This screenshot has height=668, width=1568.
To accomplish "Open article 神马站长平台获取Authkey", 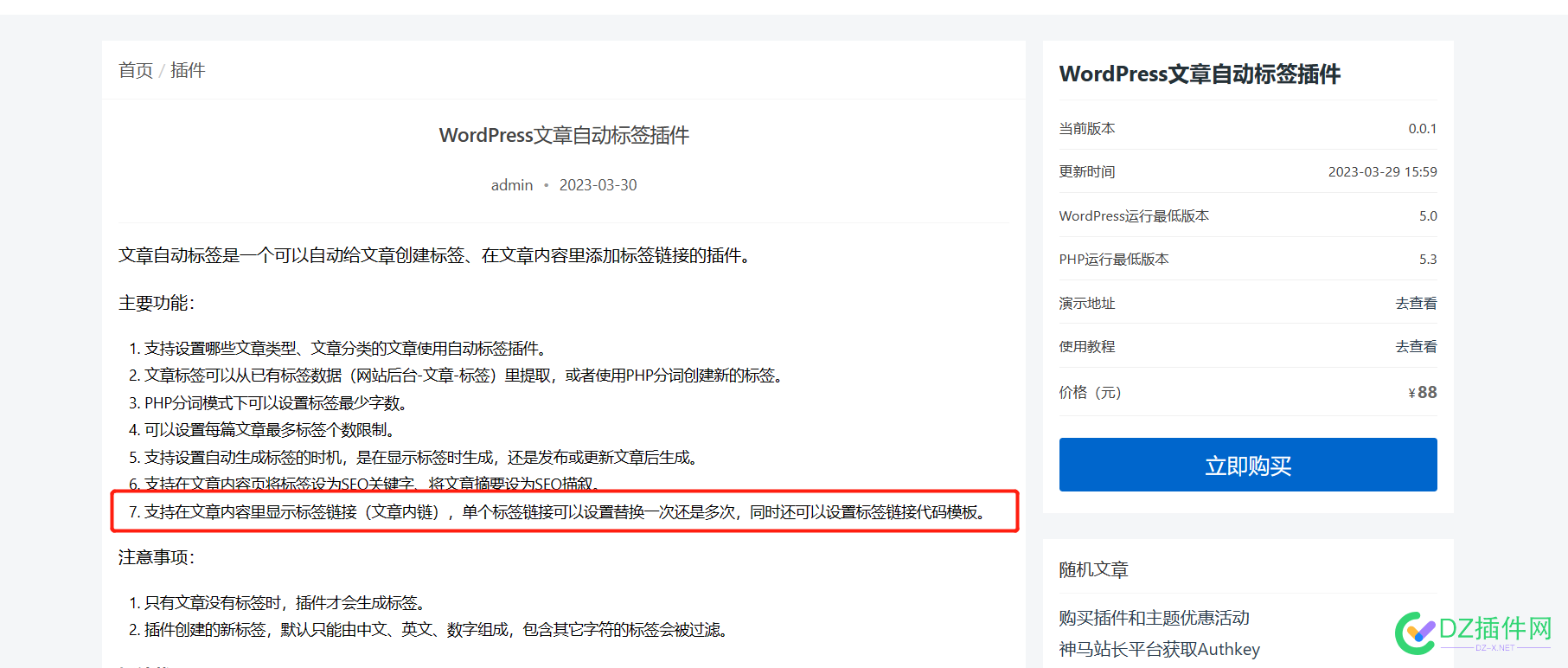I will tap(1159, 649).
